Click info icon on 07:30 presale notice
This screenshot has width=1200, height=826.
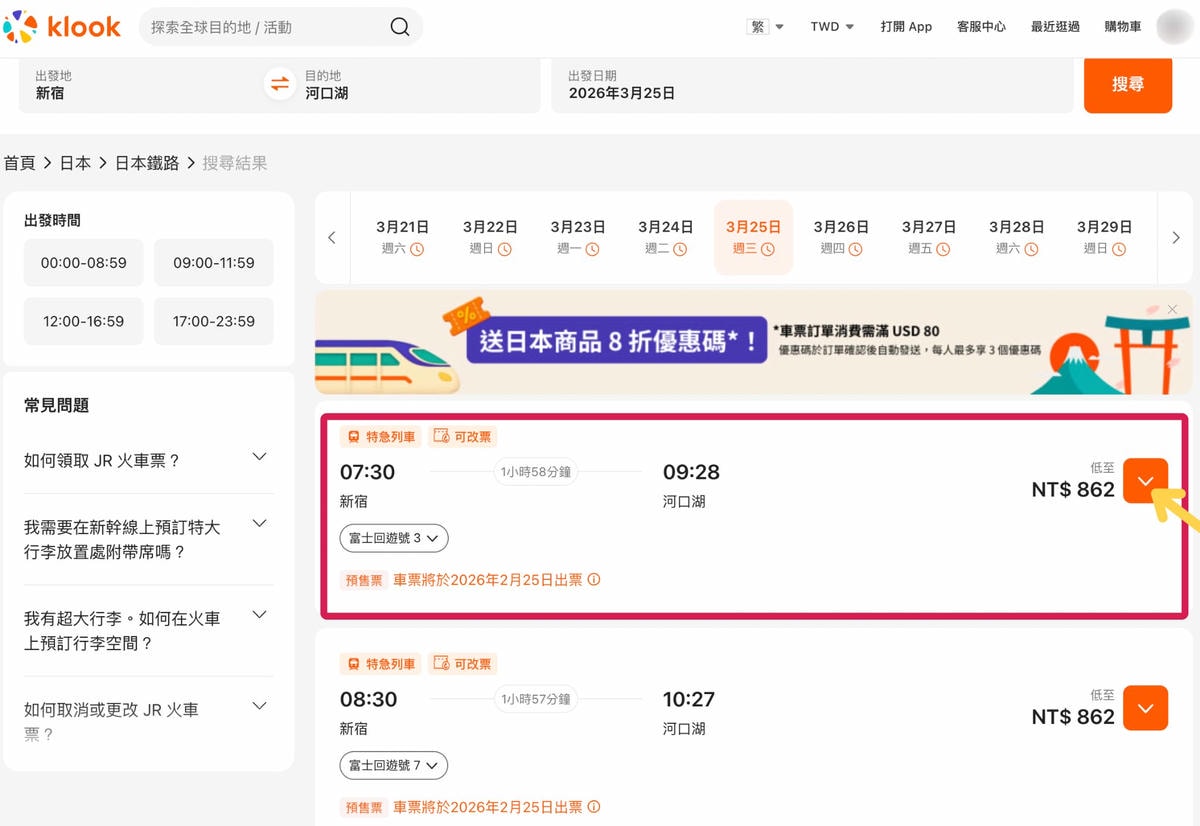(594, 579)
